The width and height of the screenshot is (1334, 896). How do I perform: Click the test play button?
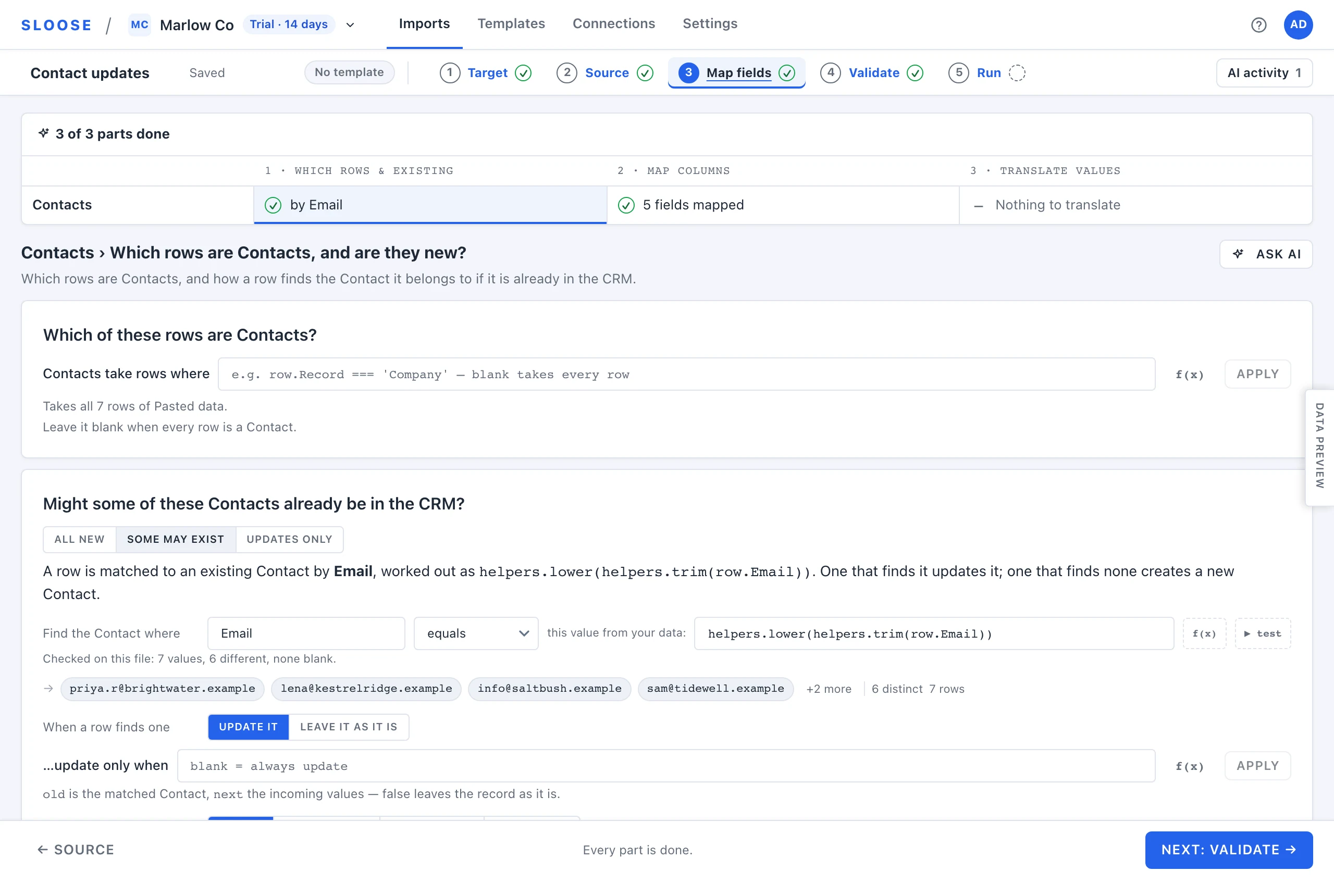point(1263,633)
